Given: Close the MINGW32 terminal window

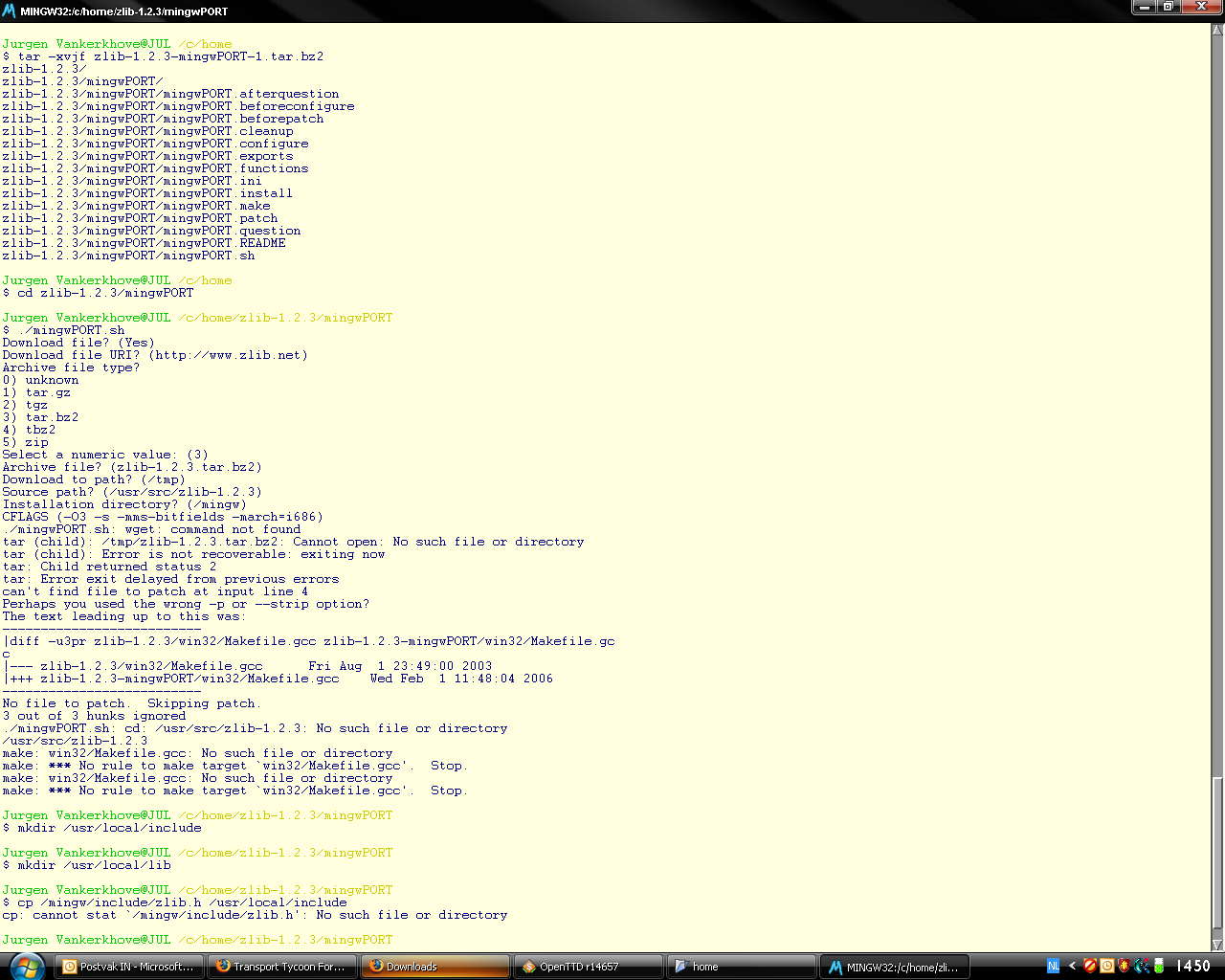Looking at the screenshot, I should click(x=1201, y=7).
